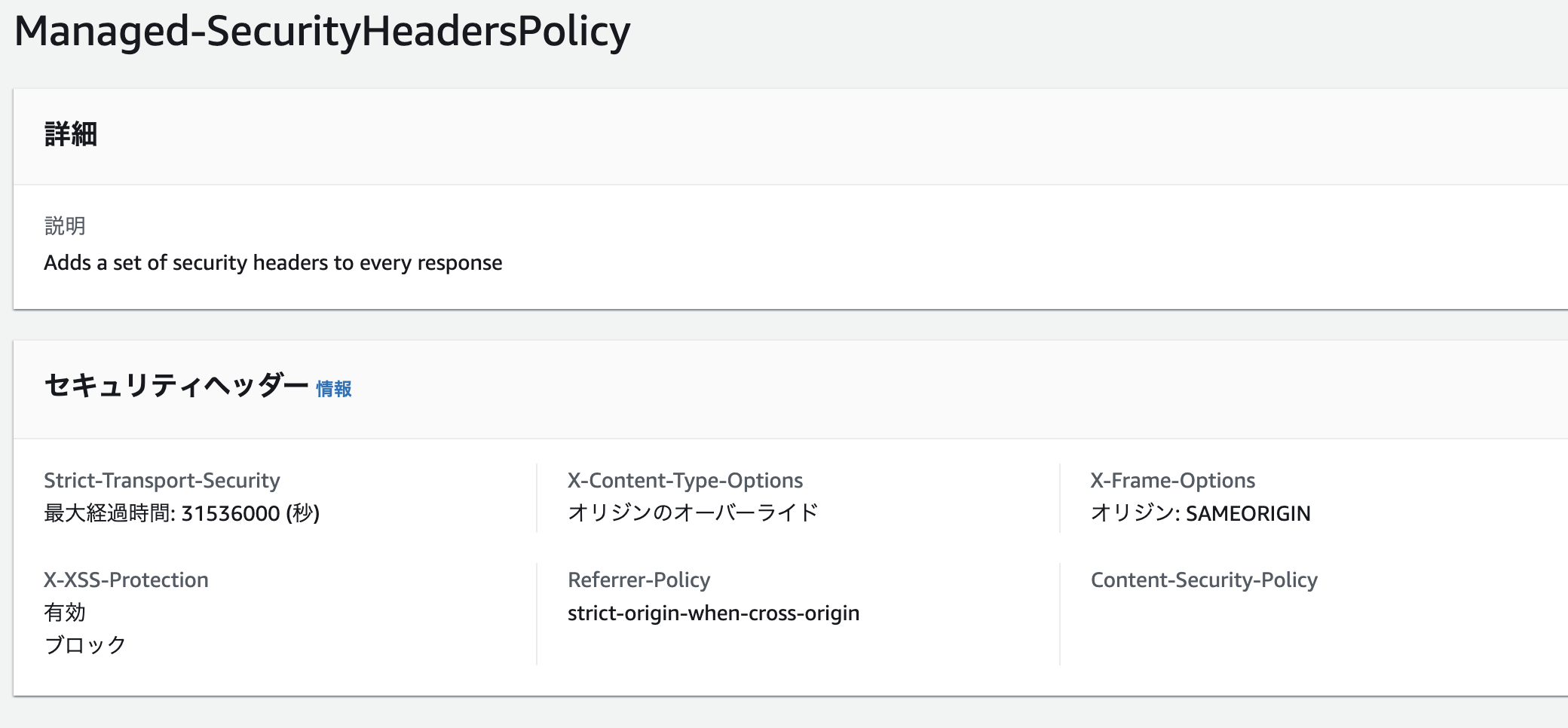This screenshot has width=1568, height=728.
Task: Click the X-Content-Type-Options header label
Action: [x=684, y=481]
